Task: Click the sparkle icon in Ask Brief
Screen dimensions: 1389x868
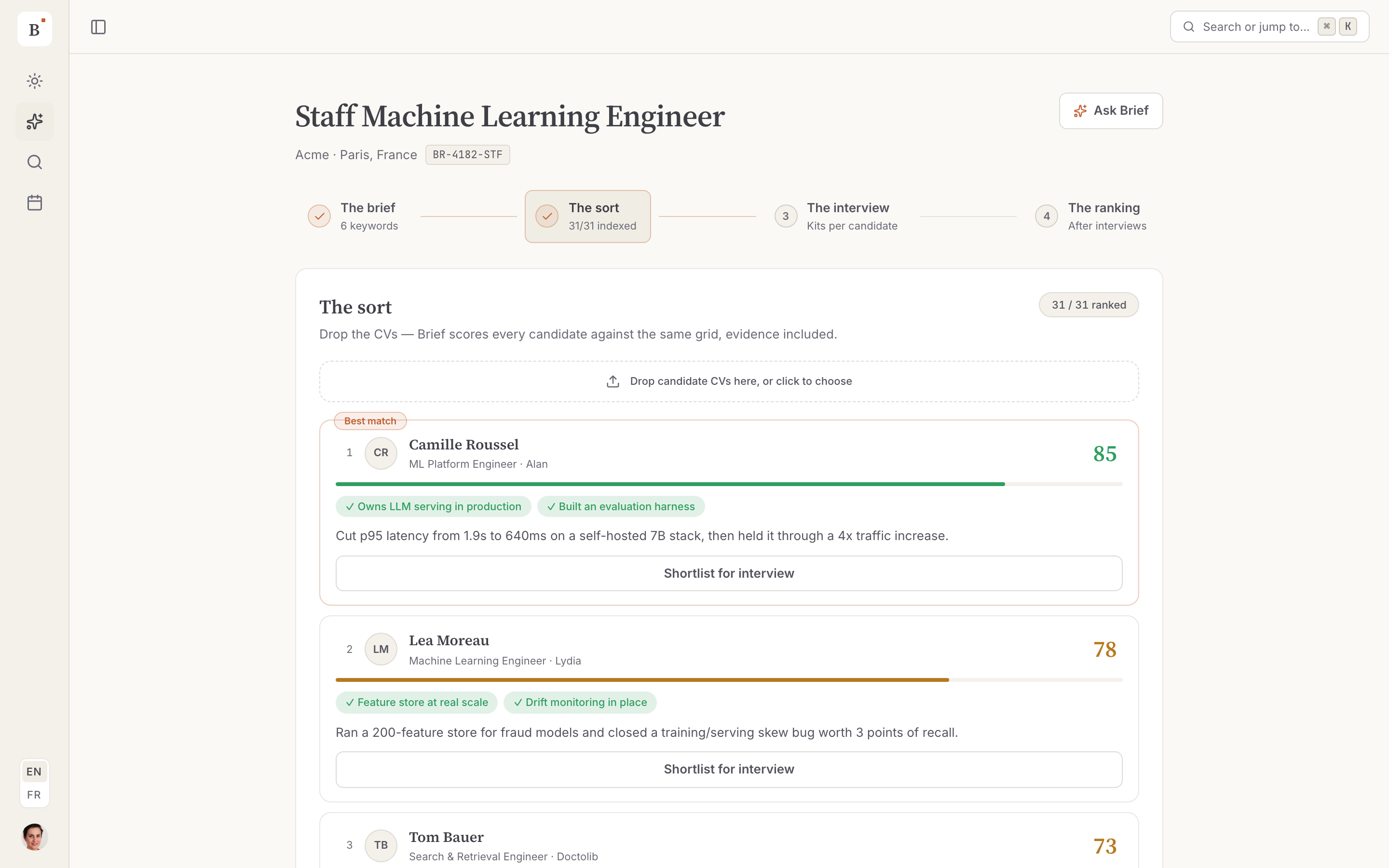Action: 1080,111
